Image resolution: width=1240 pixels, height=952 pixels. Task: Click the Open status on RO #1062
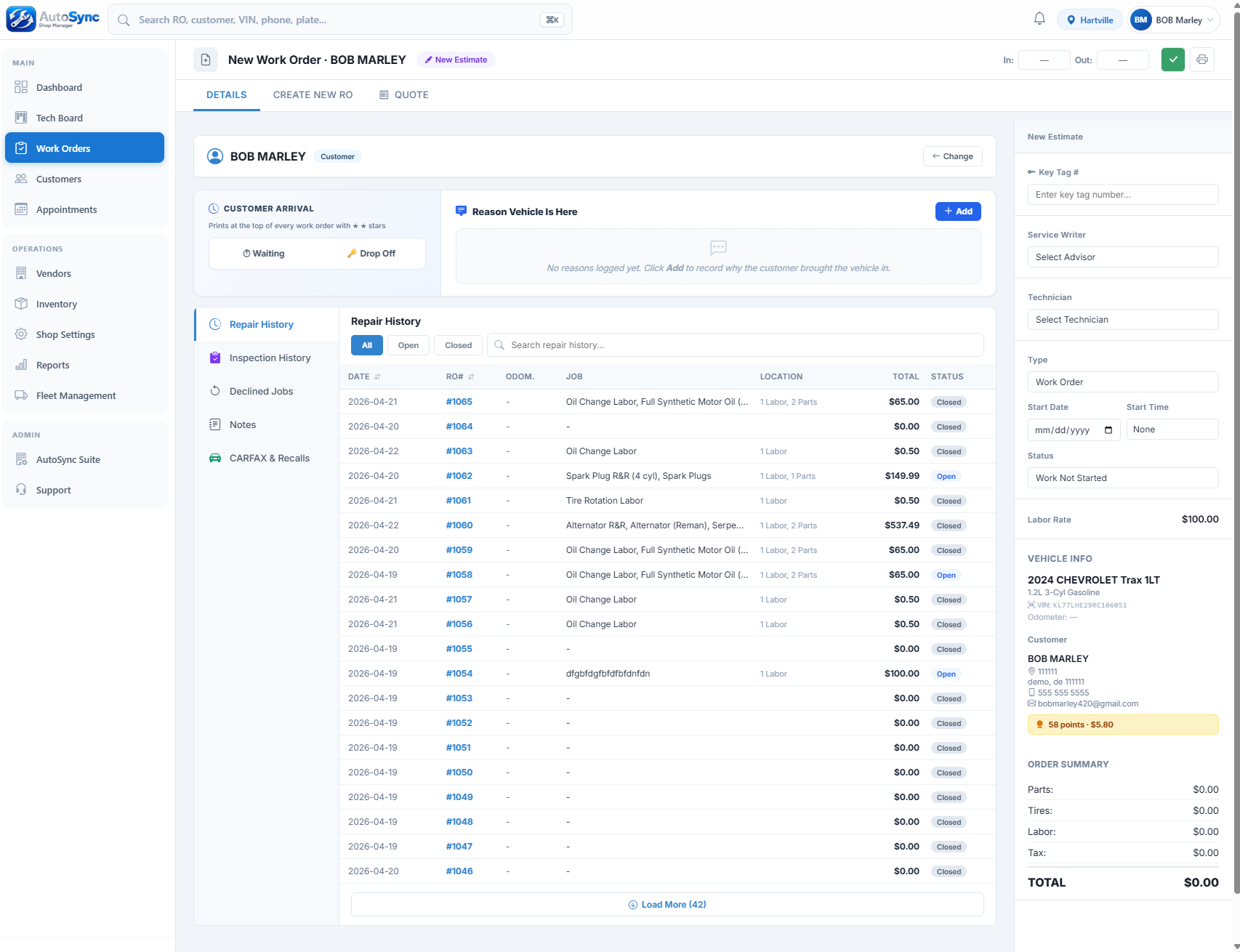pos(946,476)
